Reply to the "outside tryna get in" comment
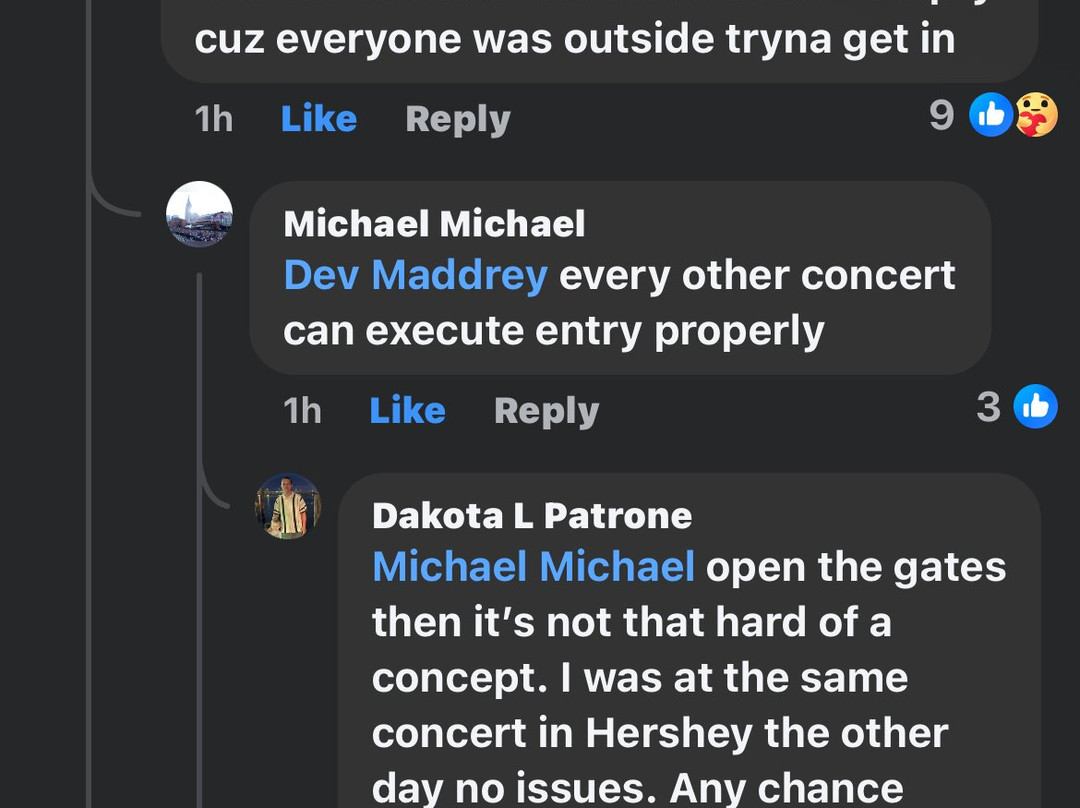The image size is (1080, 808). coord(457,119)
